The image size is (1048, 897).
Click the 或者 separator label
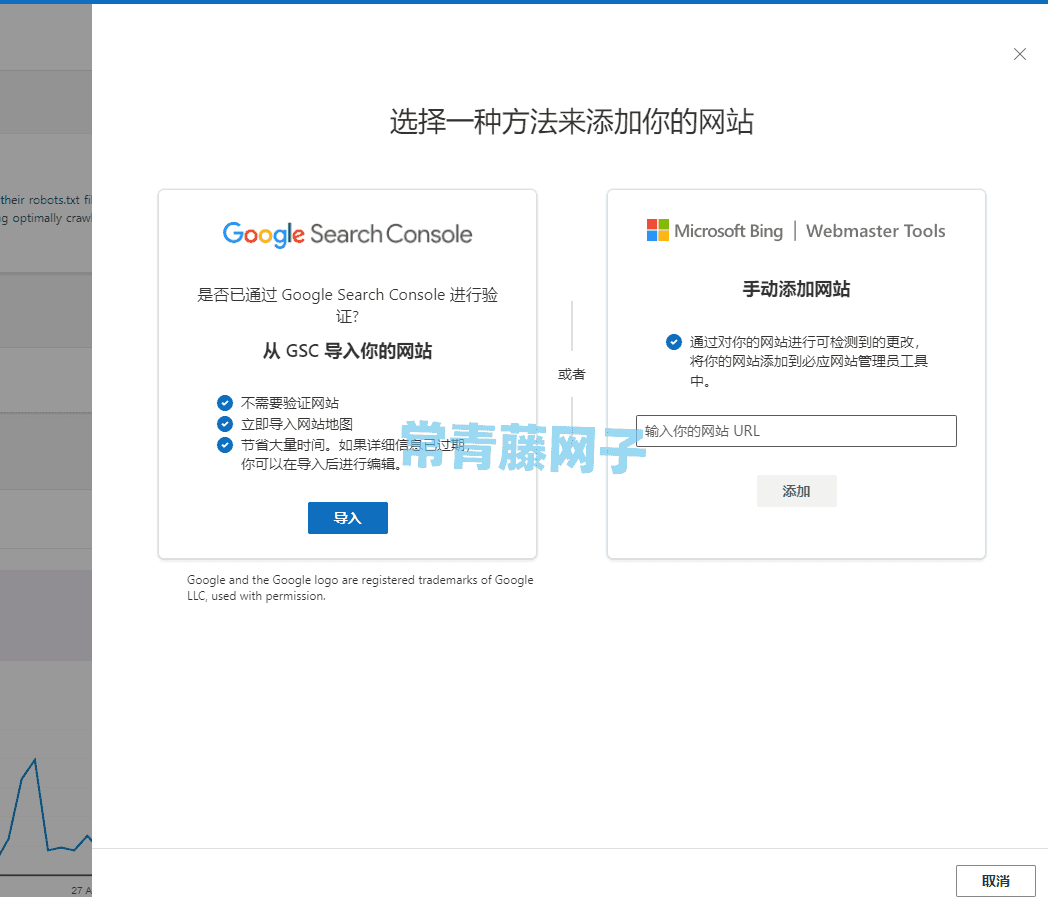tap(571, 374)
